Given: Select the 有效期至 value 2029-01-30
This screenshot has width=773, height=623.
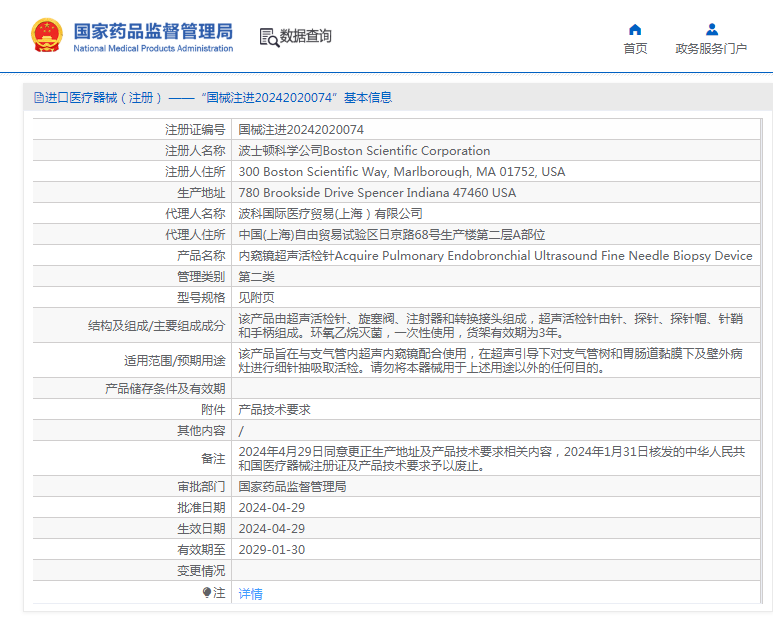Looking at the screenshot, I should point(272,550).
